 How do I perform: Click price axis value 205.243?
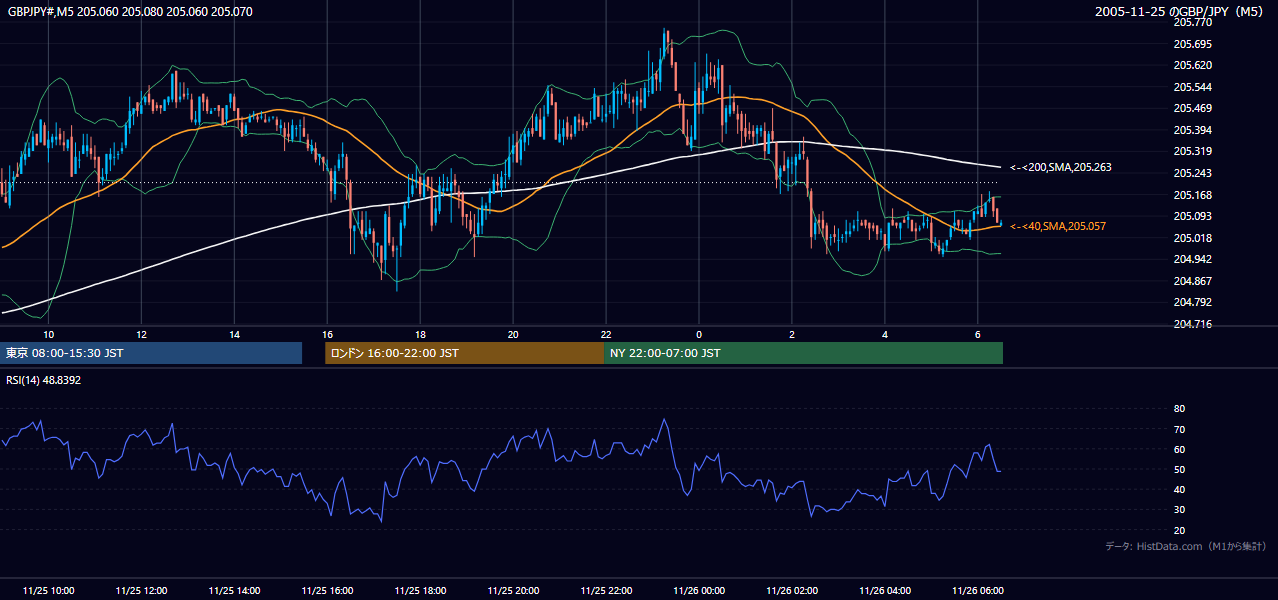[1192, 173]
